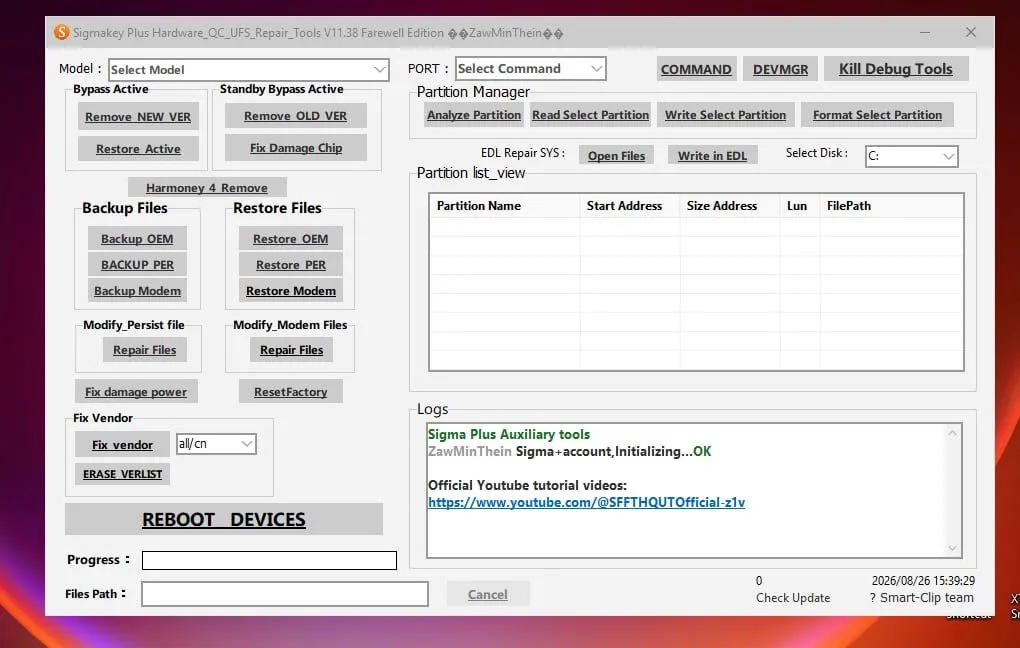Image resolution: width=1020 pixels, height=648 pixels.
Task: Click BACKUP PER button
Action: pyautogui.click(x=137, y=265)
